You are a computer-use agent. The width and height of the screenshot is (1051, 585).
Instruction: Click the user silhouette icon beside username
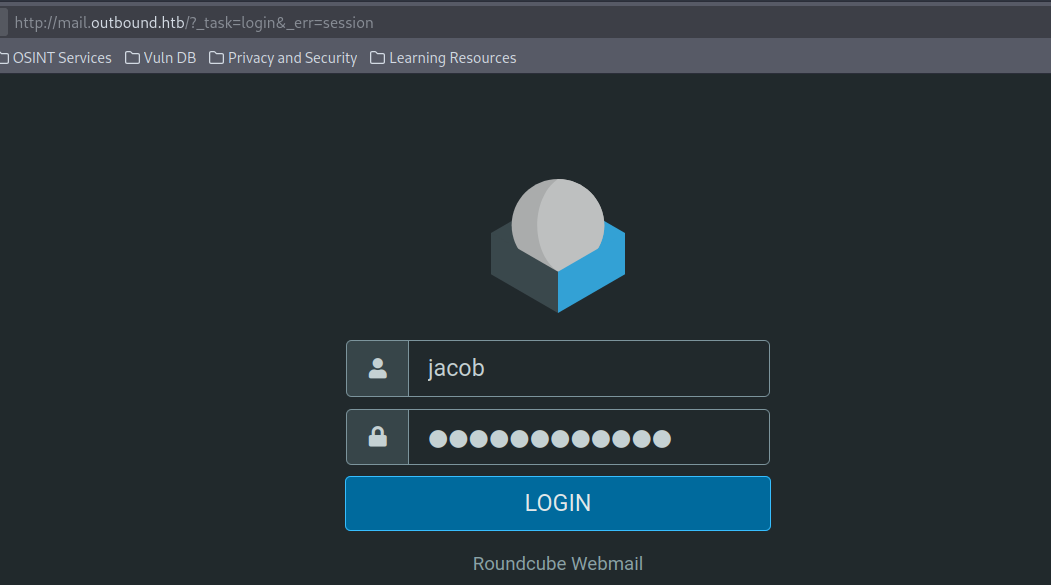(378, 368)
